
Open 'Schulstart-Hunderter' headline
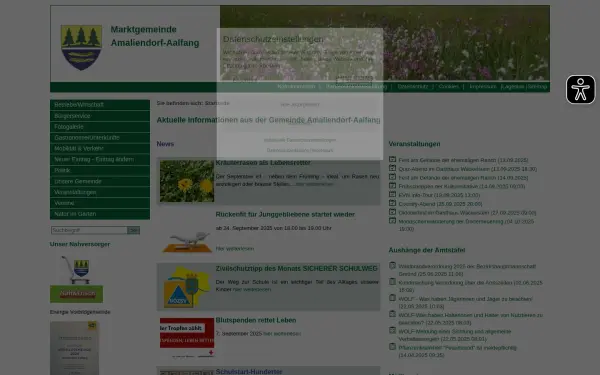click(x=249, y=372)
